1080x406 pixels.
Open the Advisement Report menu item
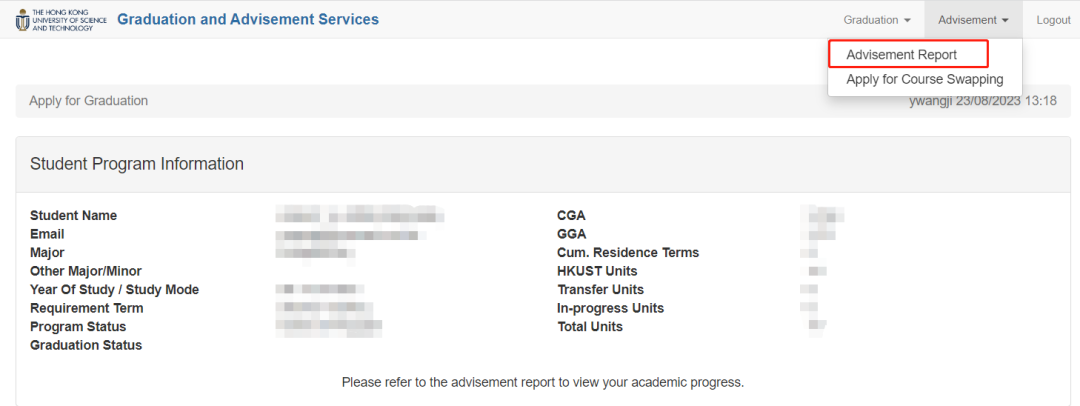901,55
